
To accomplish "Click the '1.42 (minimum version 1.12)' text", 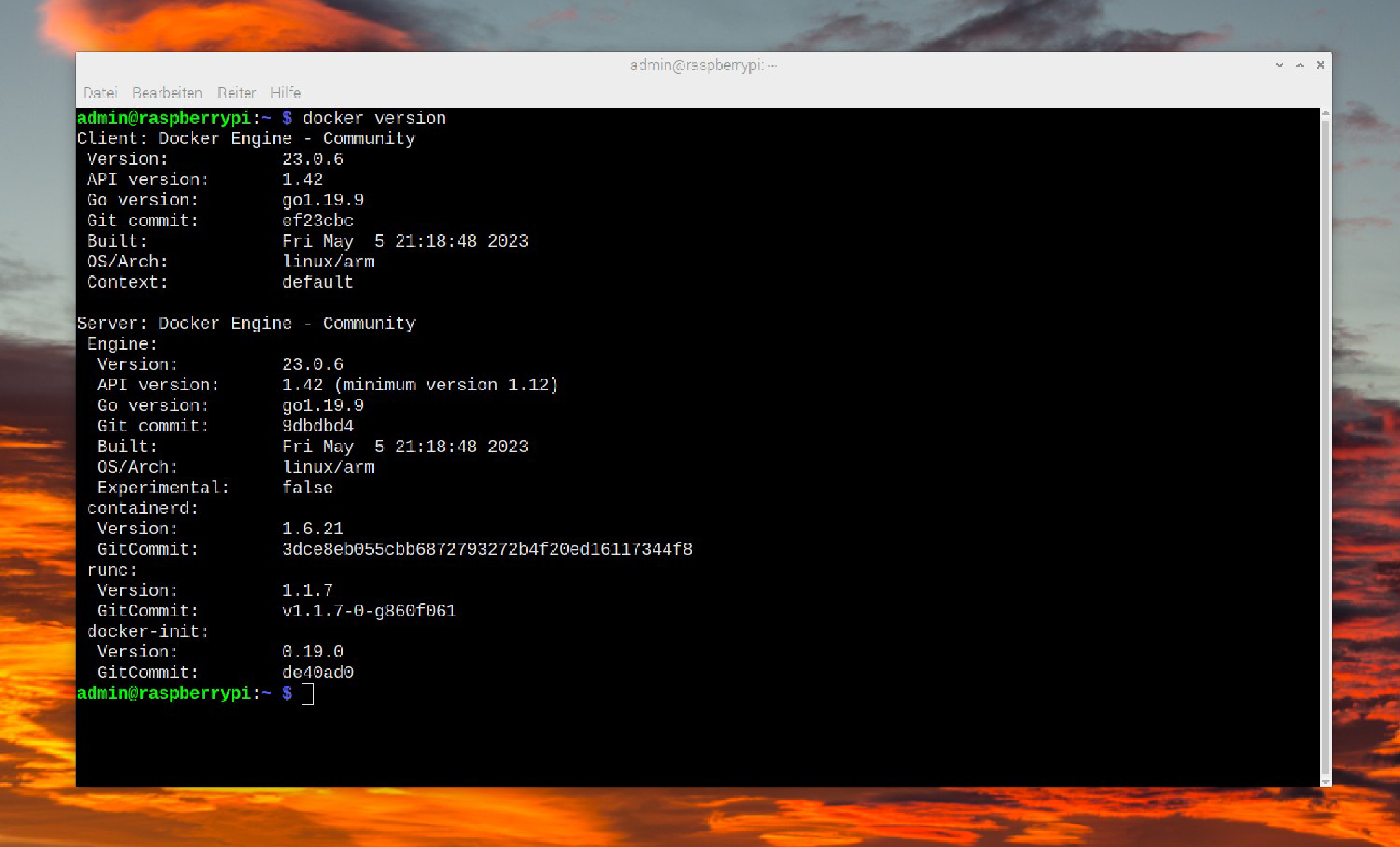I will tap(420, 385).
